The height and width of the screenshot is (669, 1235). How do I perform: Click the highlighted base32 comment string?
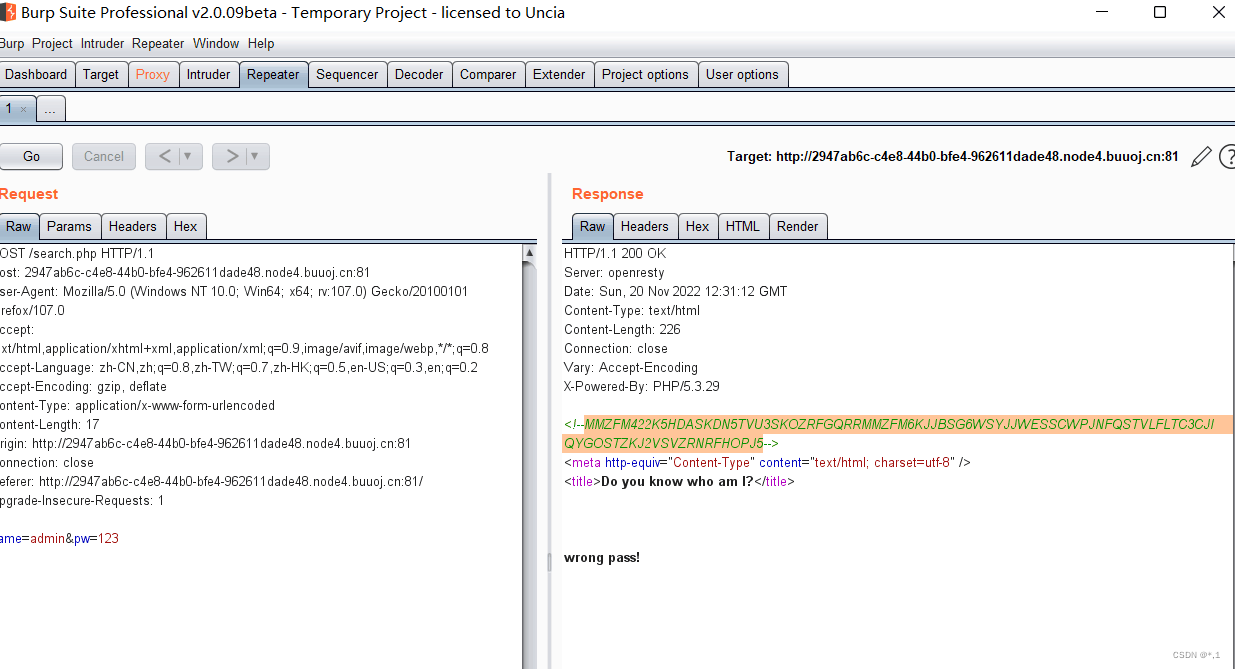tap(897, 434)
